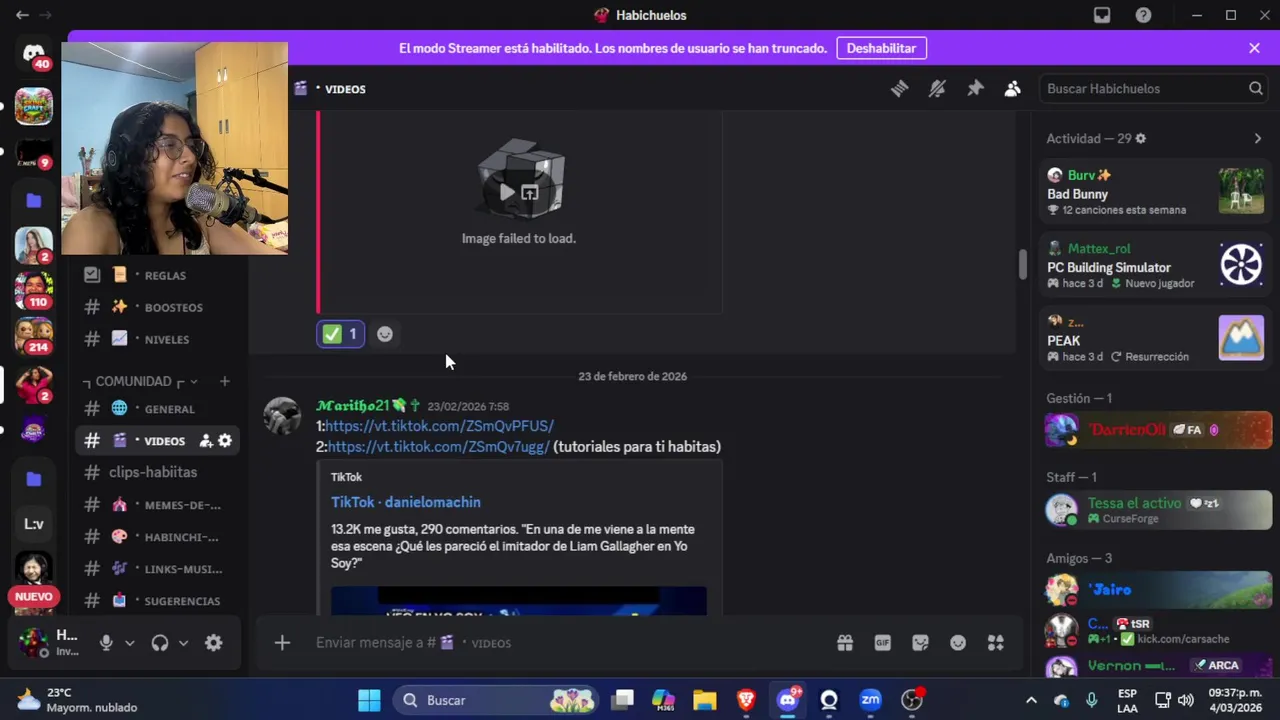Open the MEMES-DE channel
This screenshot has height=720, width=1280.
coord(160,504)
